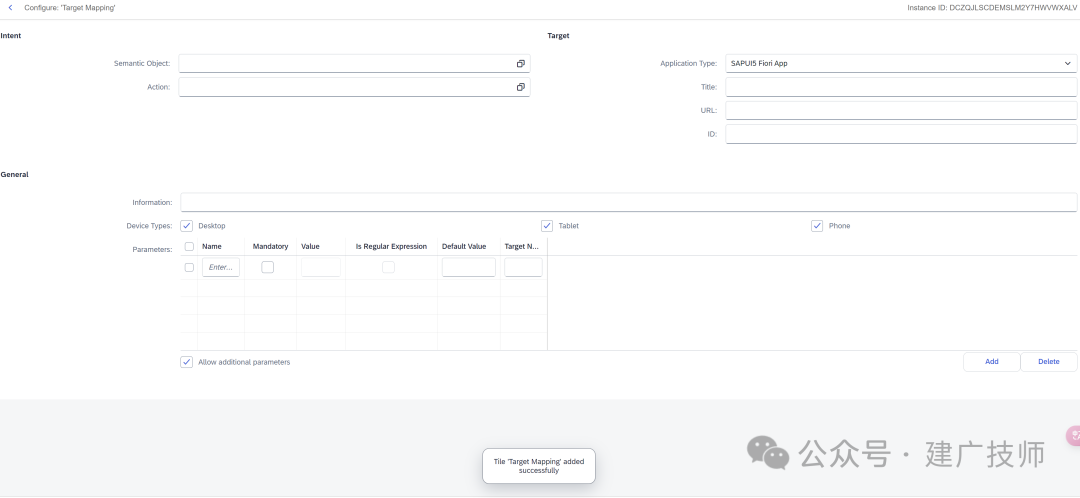Go back using the left arrow icon

[x=10, y=8]
